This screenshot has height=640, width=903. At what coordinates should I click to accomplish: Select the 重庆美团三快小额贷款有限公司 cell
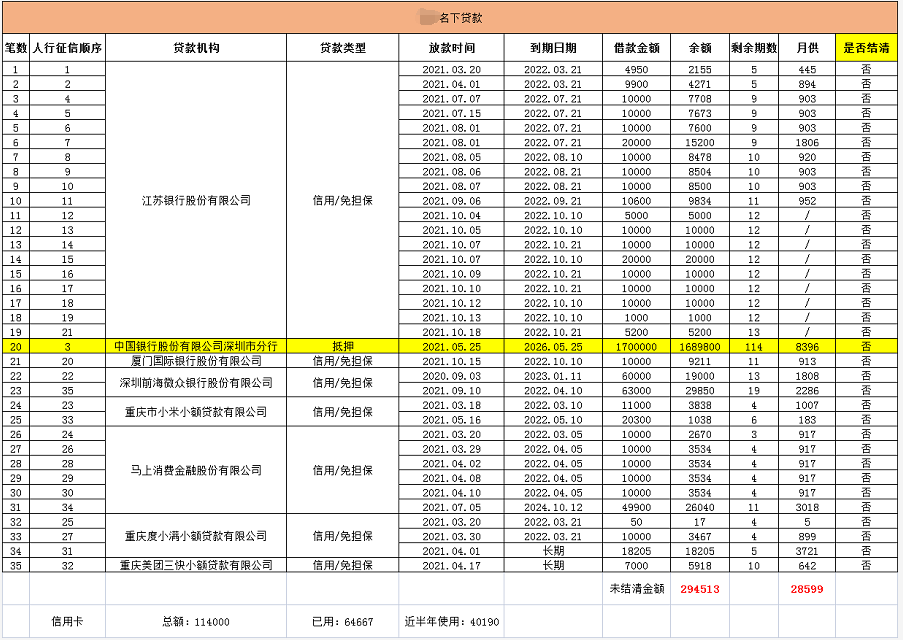click(x=196, y=565)
